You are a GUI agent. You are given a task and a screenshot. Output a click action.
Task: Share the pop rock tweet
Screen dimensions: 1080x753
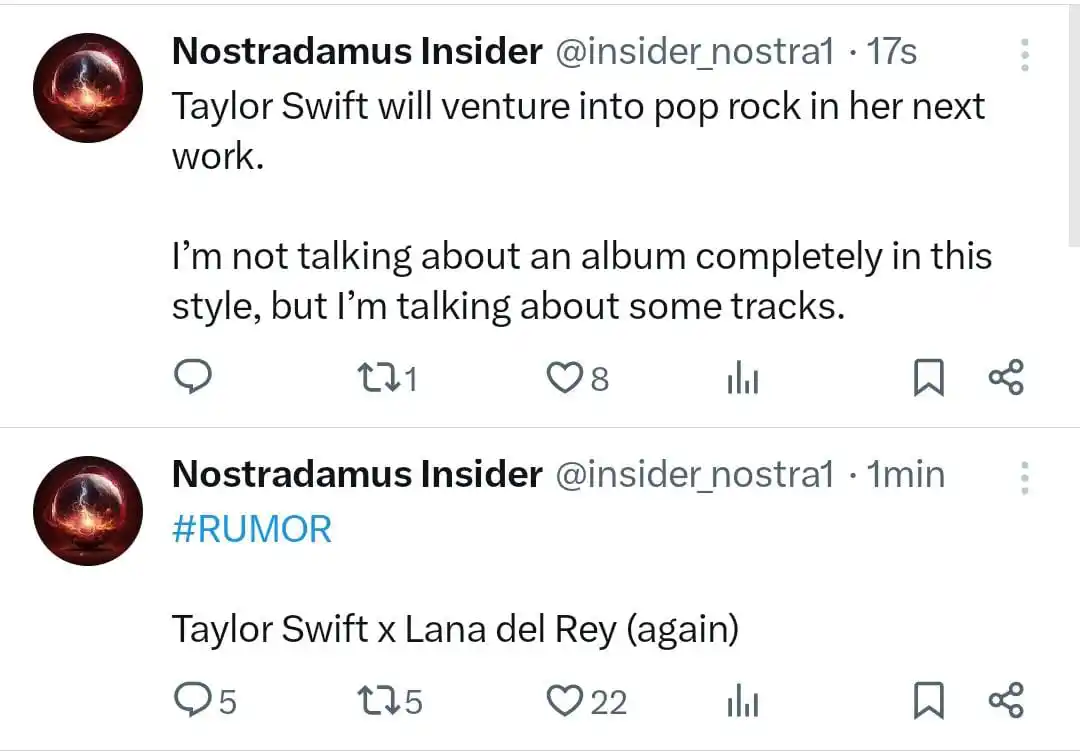click(1006, 378)
